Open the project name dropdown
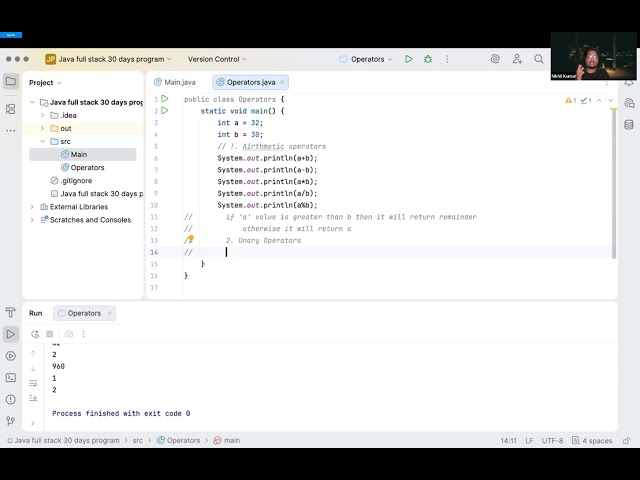Image resolution: width=640 pixels, height=480 pixels. [109, 59]
